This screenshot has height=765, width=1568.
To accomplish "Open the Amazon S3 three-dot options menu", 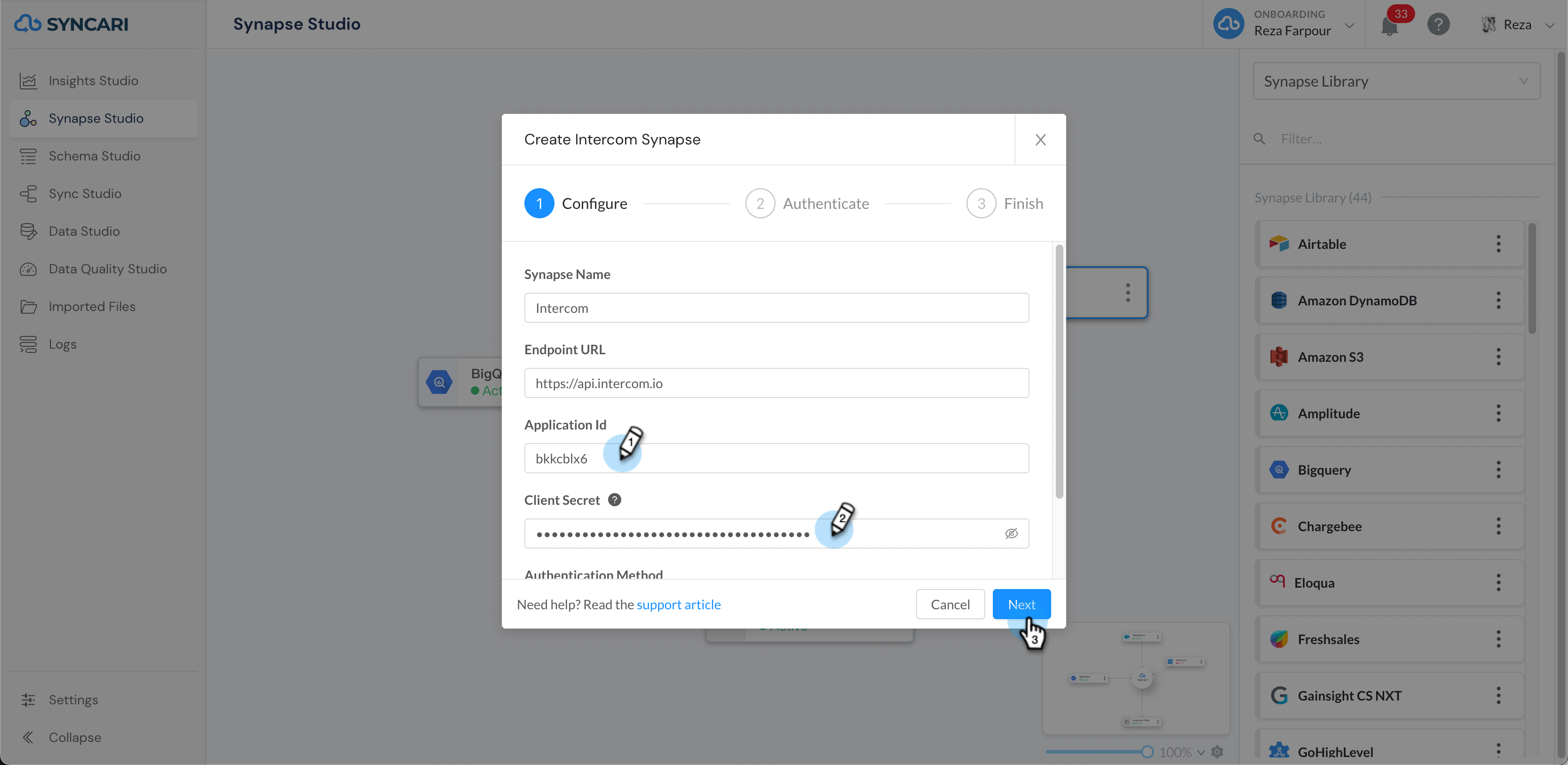I will 1498,356.
